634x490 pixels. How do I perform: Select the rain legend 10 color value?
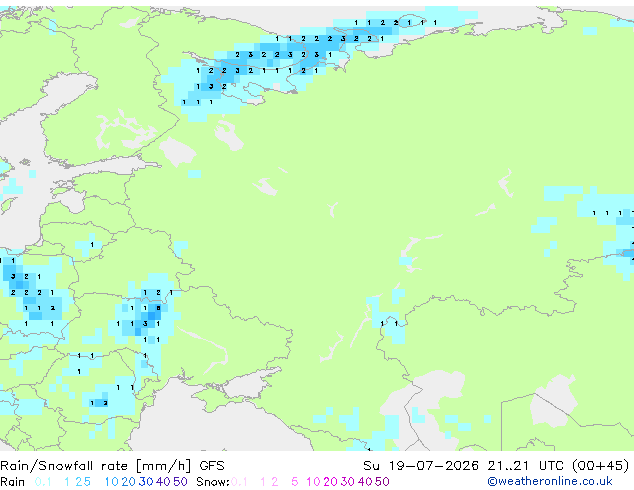tap(112, 482)
